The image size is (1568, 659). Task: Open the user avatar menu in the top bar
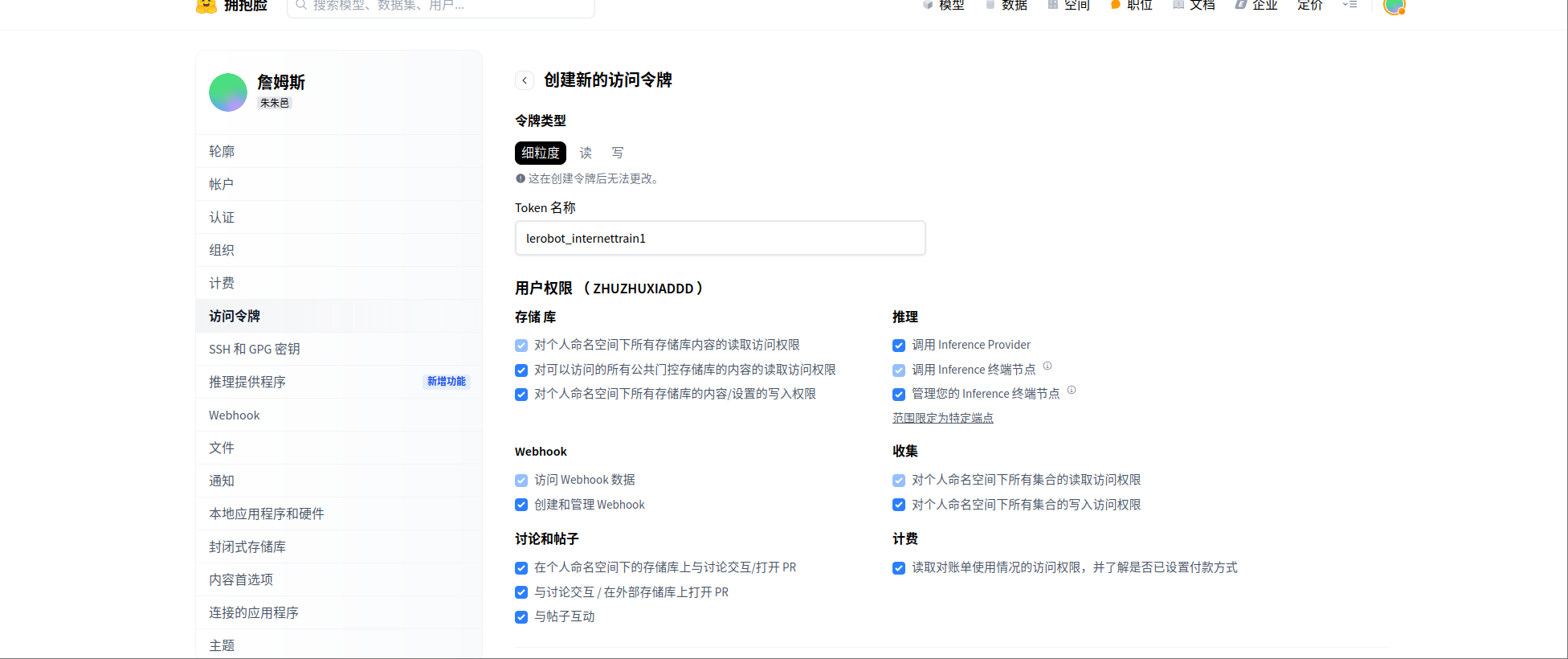(1394, 6)
